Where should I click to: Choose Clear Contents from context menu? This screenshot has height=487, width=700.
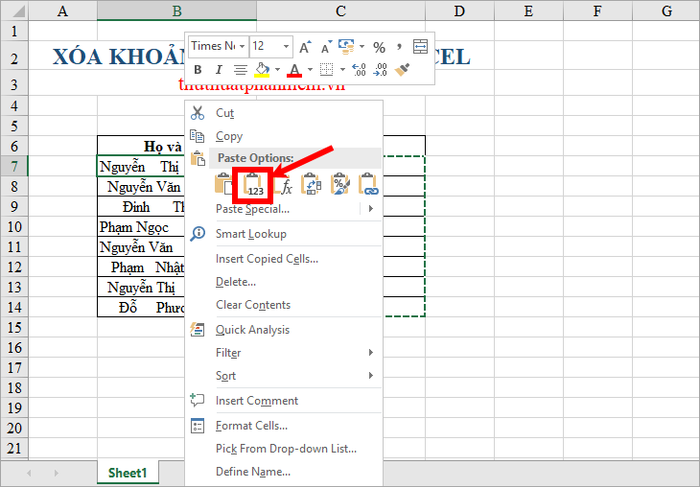click(253, 305)
